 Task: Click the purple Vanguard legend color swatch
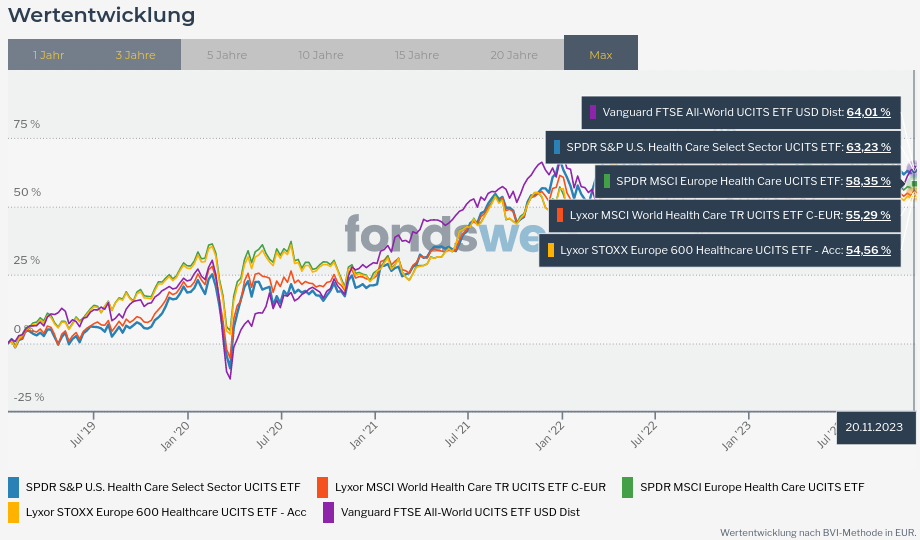coord(328,512)
